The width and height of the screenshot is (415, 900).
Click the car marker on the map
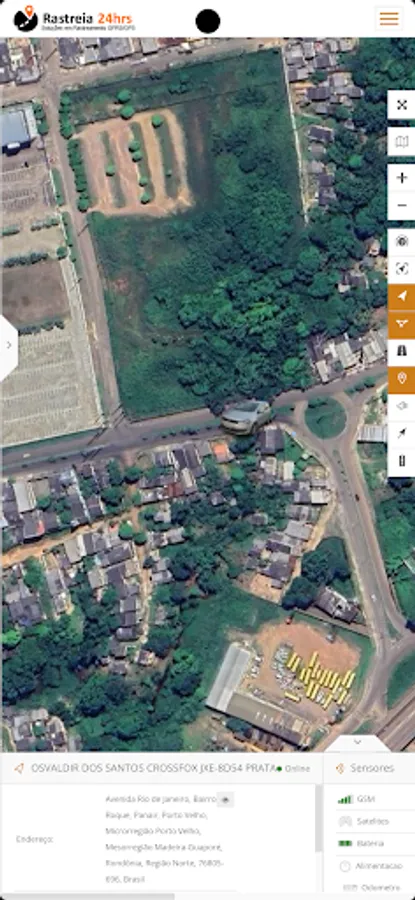coord(246,417)
